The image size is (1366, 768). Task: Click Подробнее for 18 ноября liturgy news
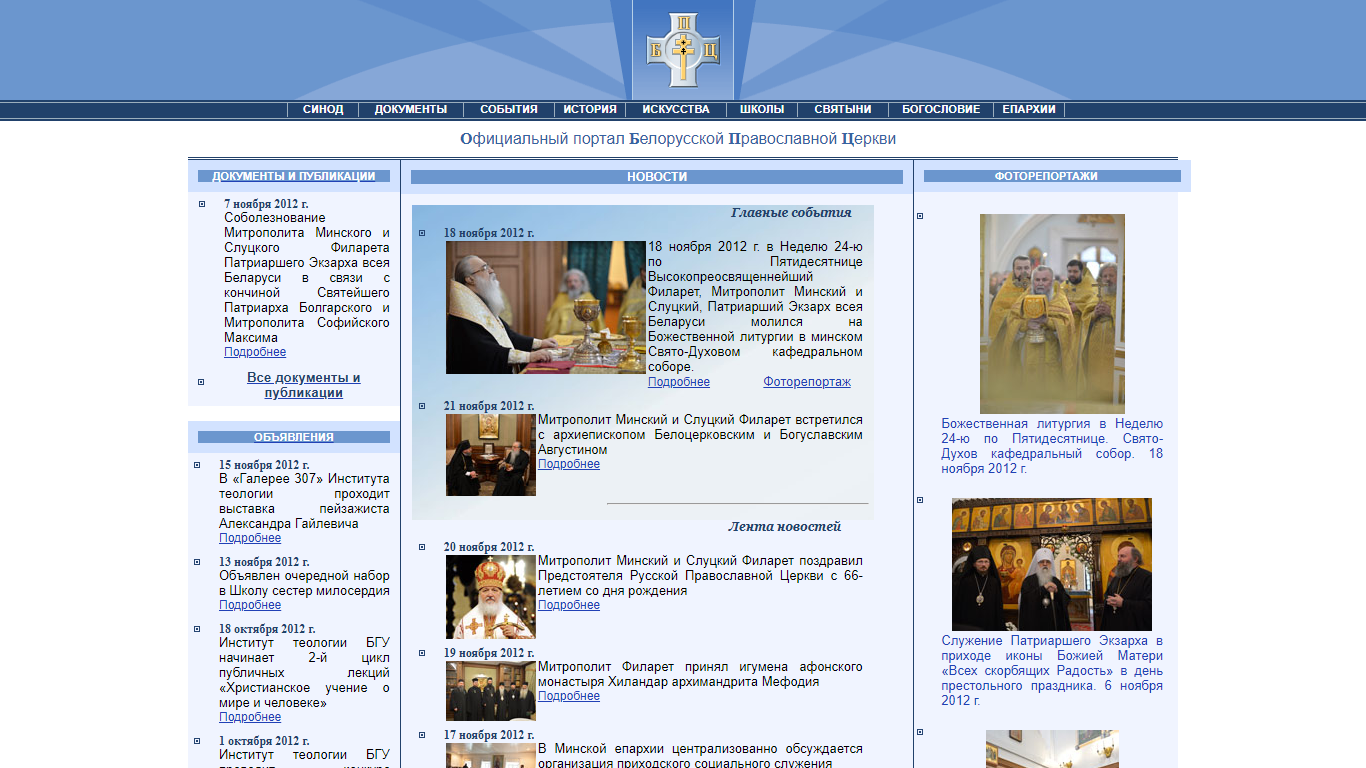tap(679, 382)
